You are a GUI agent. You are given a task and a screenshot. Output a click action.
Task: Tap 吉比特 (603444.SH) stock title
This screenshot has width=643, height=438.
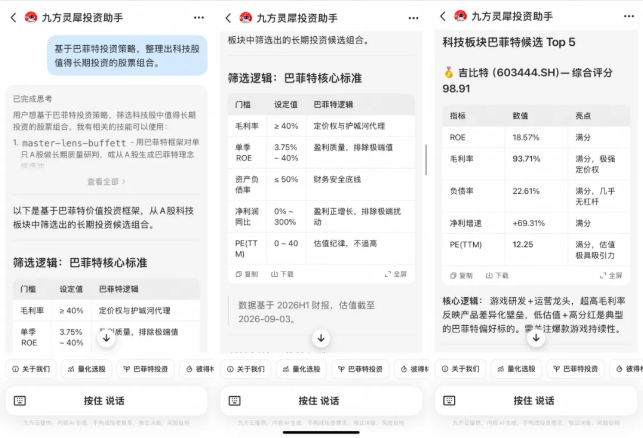pyautogui.click(x=527, y=80)
